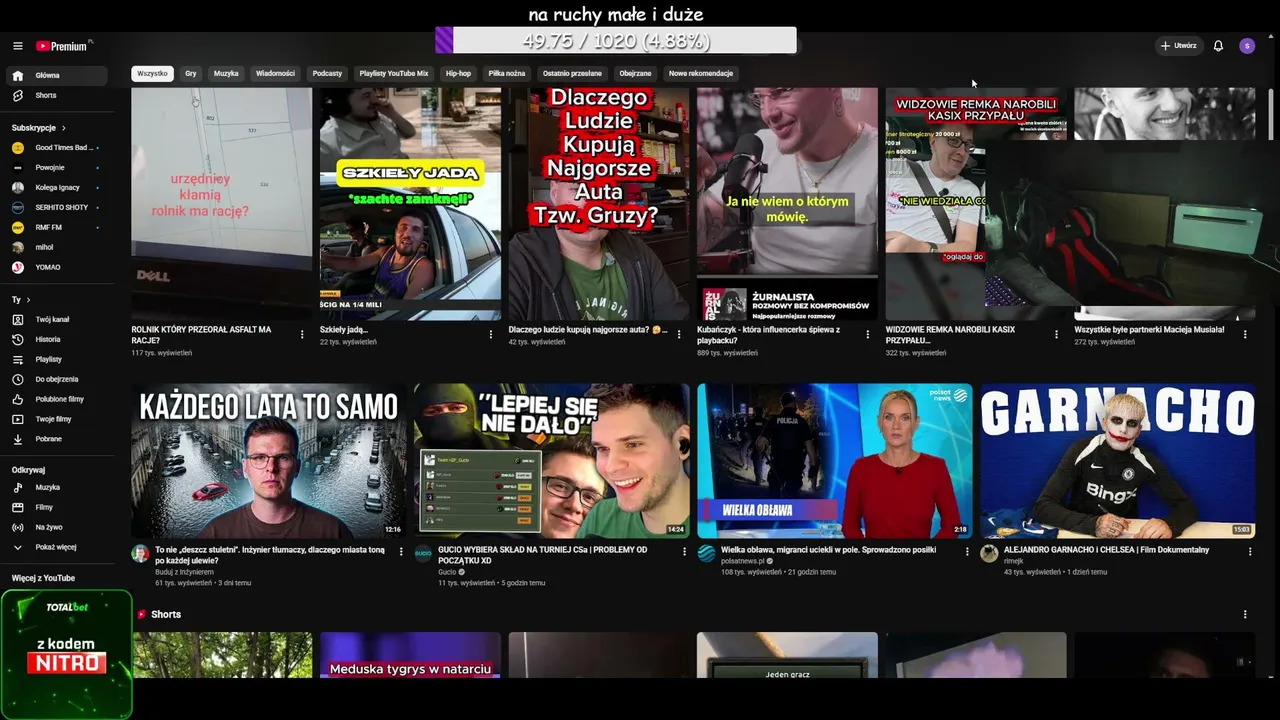Open Kolega Ignacy subscription channel
Screen dimensions: 1280x720
[x=57, y=188]
